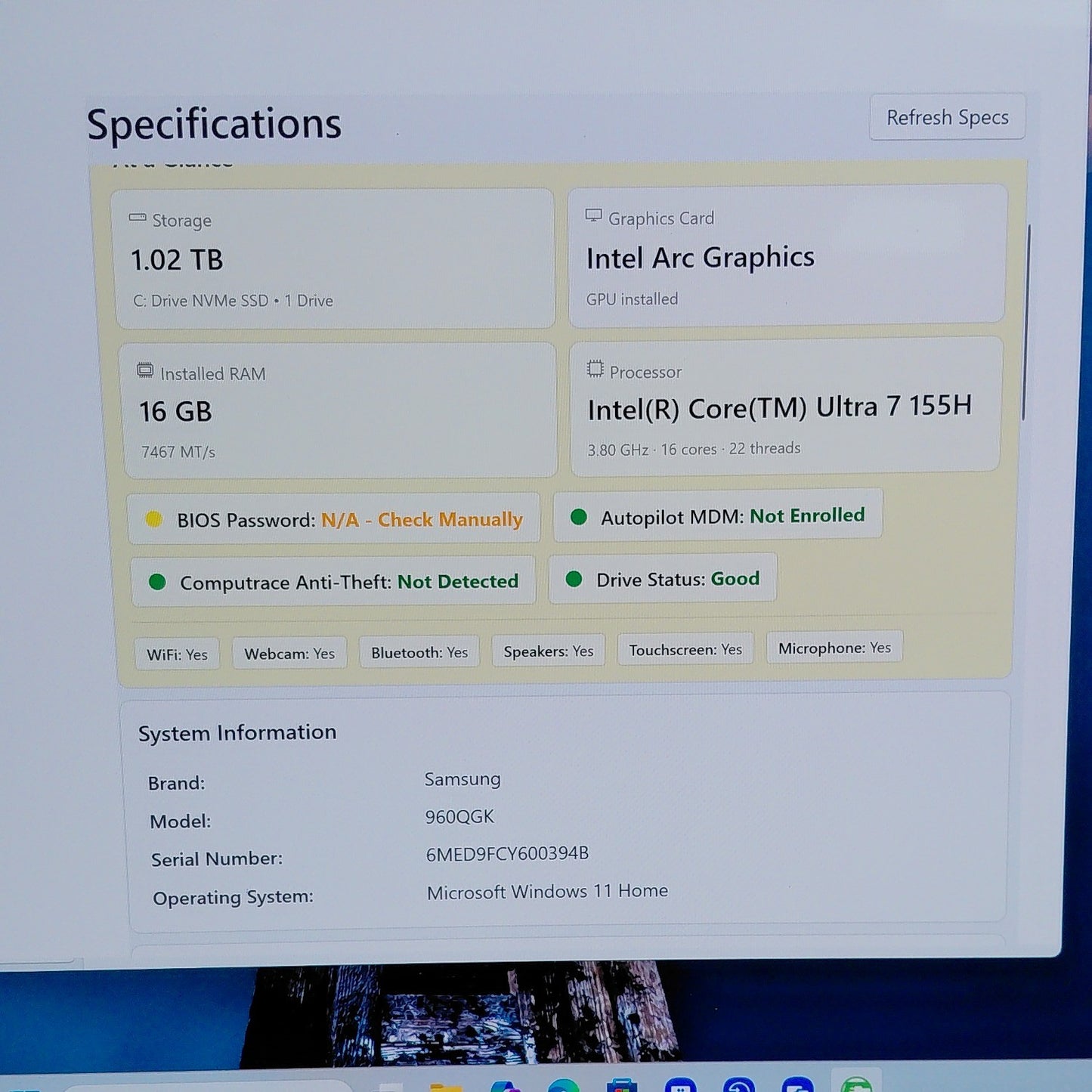Click the C: Drive NVMe SSD subtitle
This screenshot has height=1092, width=1092.
pyautogui.click(x=233, y=301)
